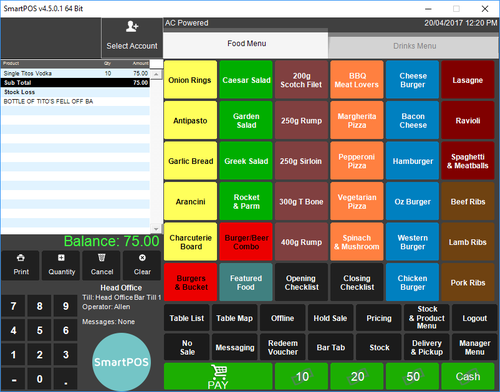Image resolution: width=500 pixels, height=392 pixels.
Task: Select 200g Scotch Filet
Action: [x=301, y=80]
